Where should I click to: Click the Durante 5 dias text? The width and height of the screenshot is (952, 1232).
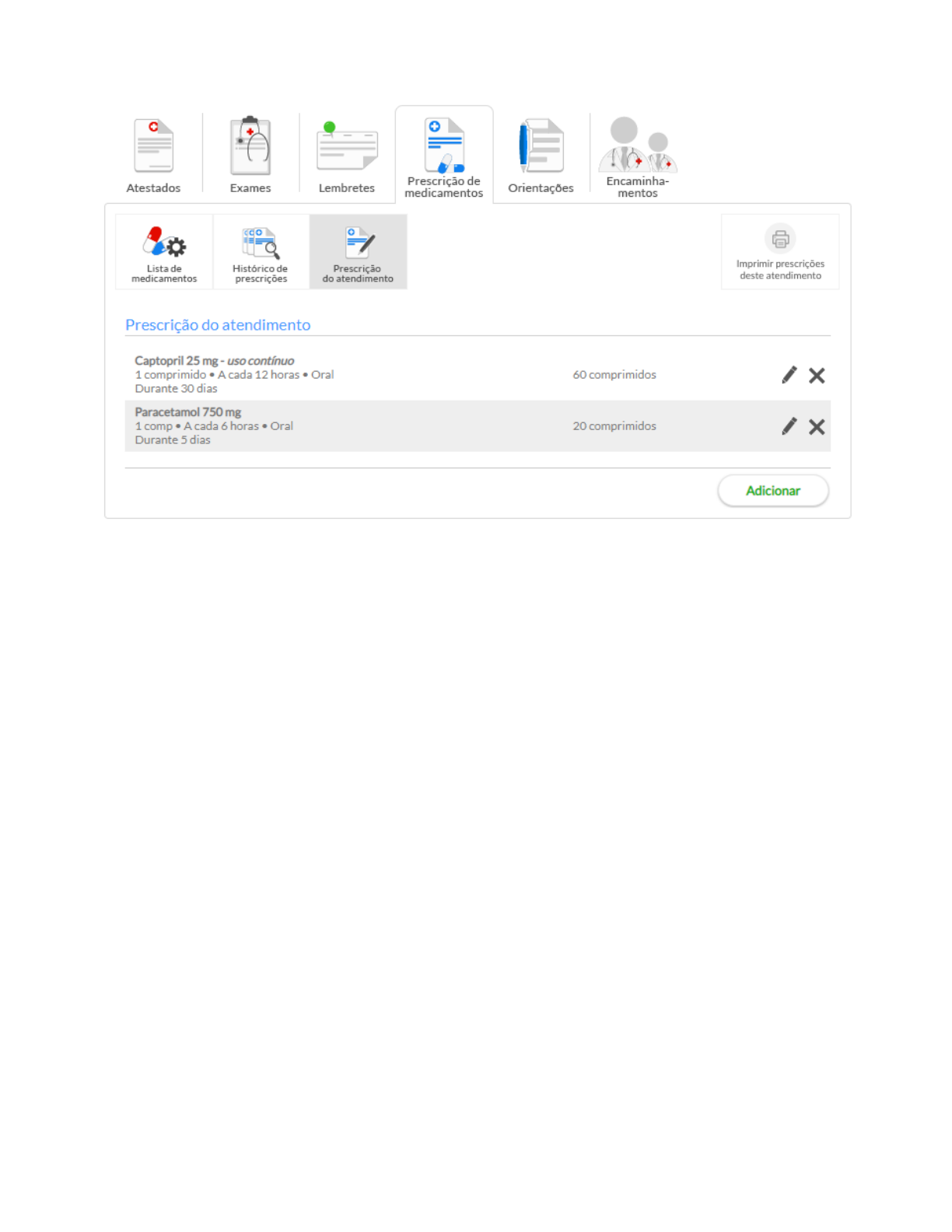coord(173,440)
